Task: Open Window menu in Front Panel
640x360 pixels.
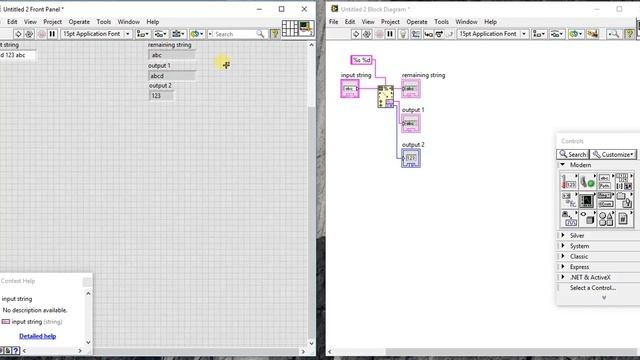Action: tap(129, 22)
